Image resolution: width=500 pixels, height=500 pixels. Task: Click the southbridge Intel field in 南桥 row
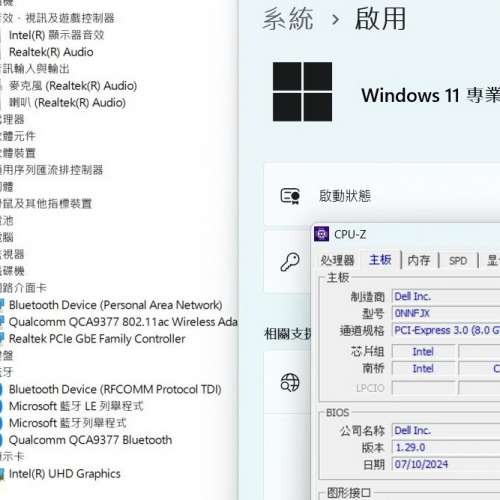[424, 369]
